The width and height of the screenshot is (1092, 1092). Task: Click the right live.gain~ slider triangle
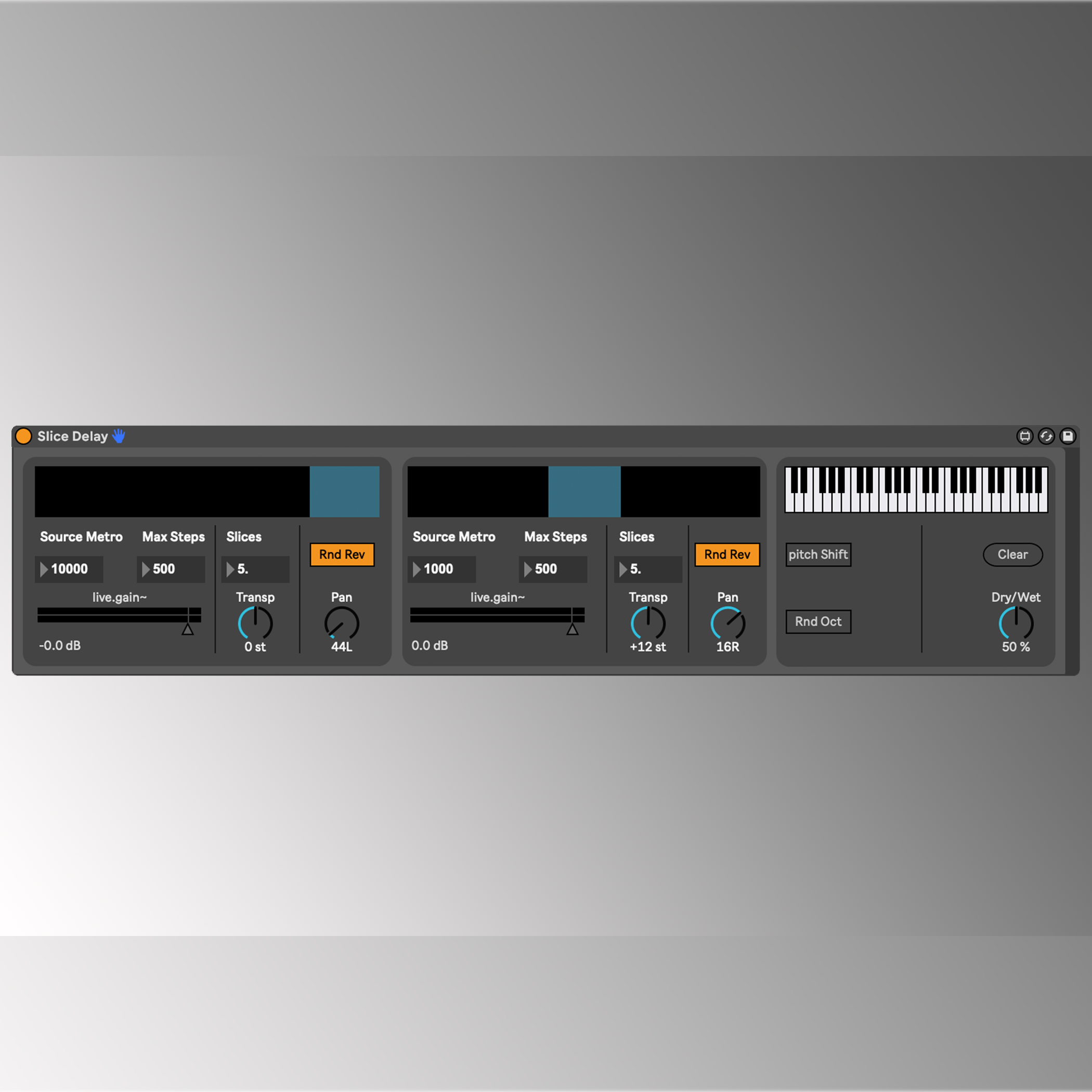coord(572,629)
